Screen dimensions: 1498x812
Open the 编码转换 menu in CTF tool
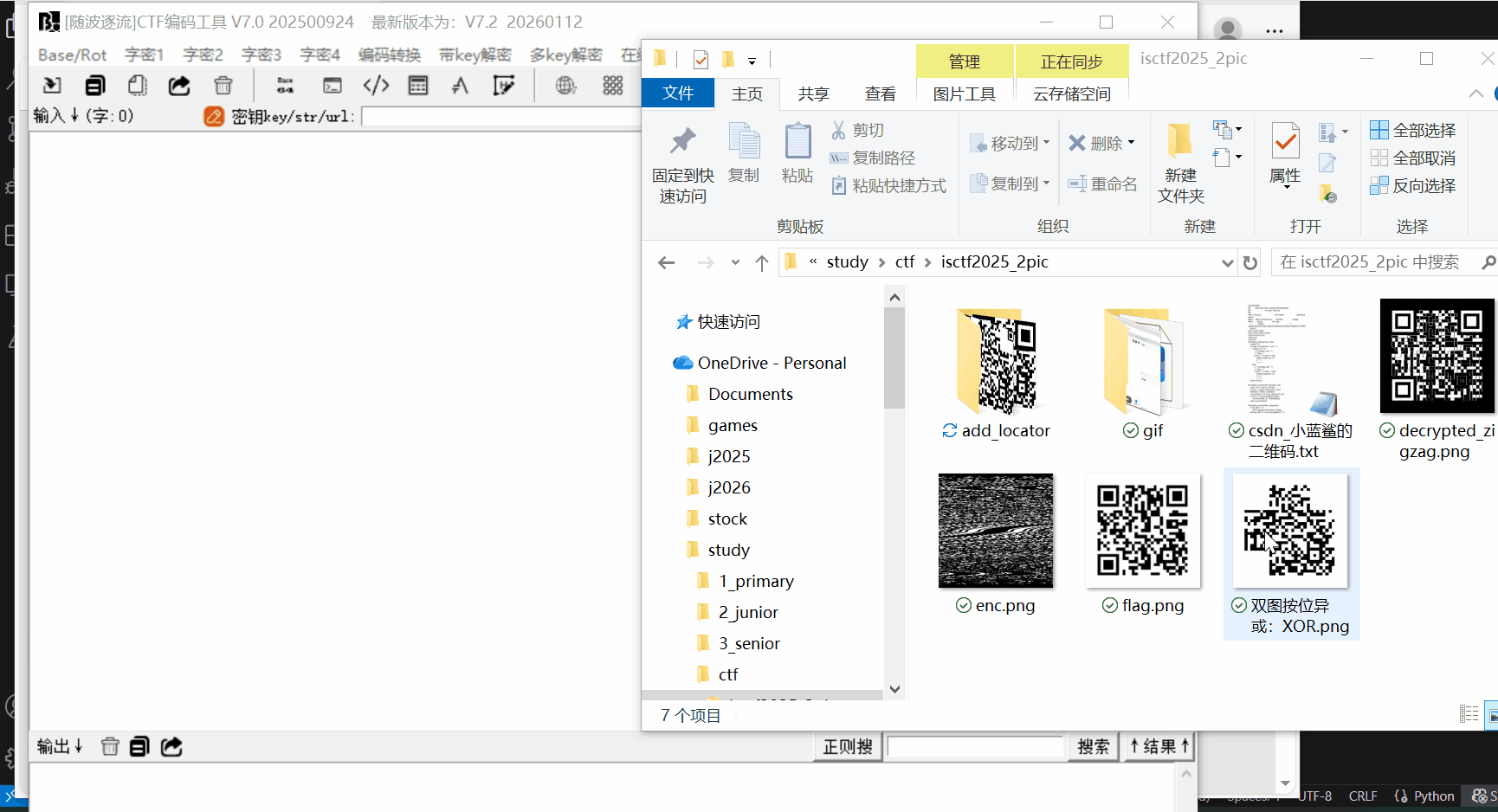(390, 55)
